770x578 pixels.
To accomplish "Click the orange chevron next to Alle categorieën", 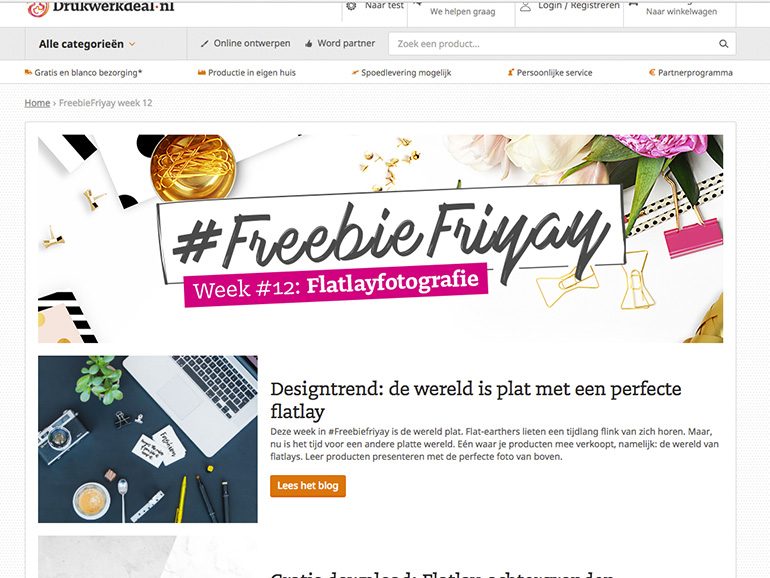I will [132, 44].
